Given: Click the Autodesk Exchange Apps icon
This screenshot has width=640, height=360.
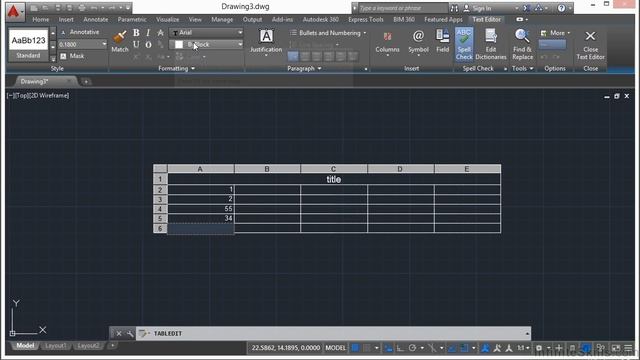Looking at the screenshot, I should [527, 8].
